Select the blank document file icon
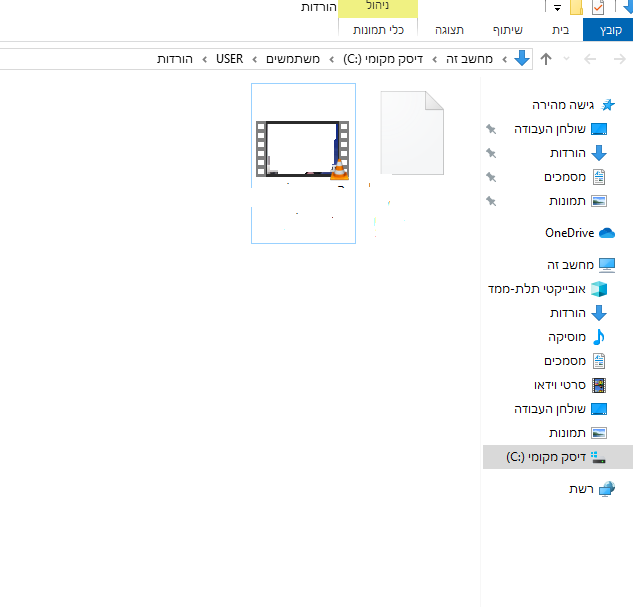633x607 pixels. [x=412, y=133]
